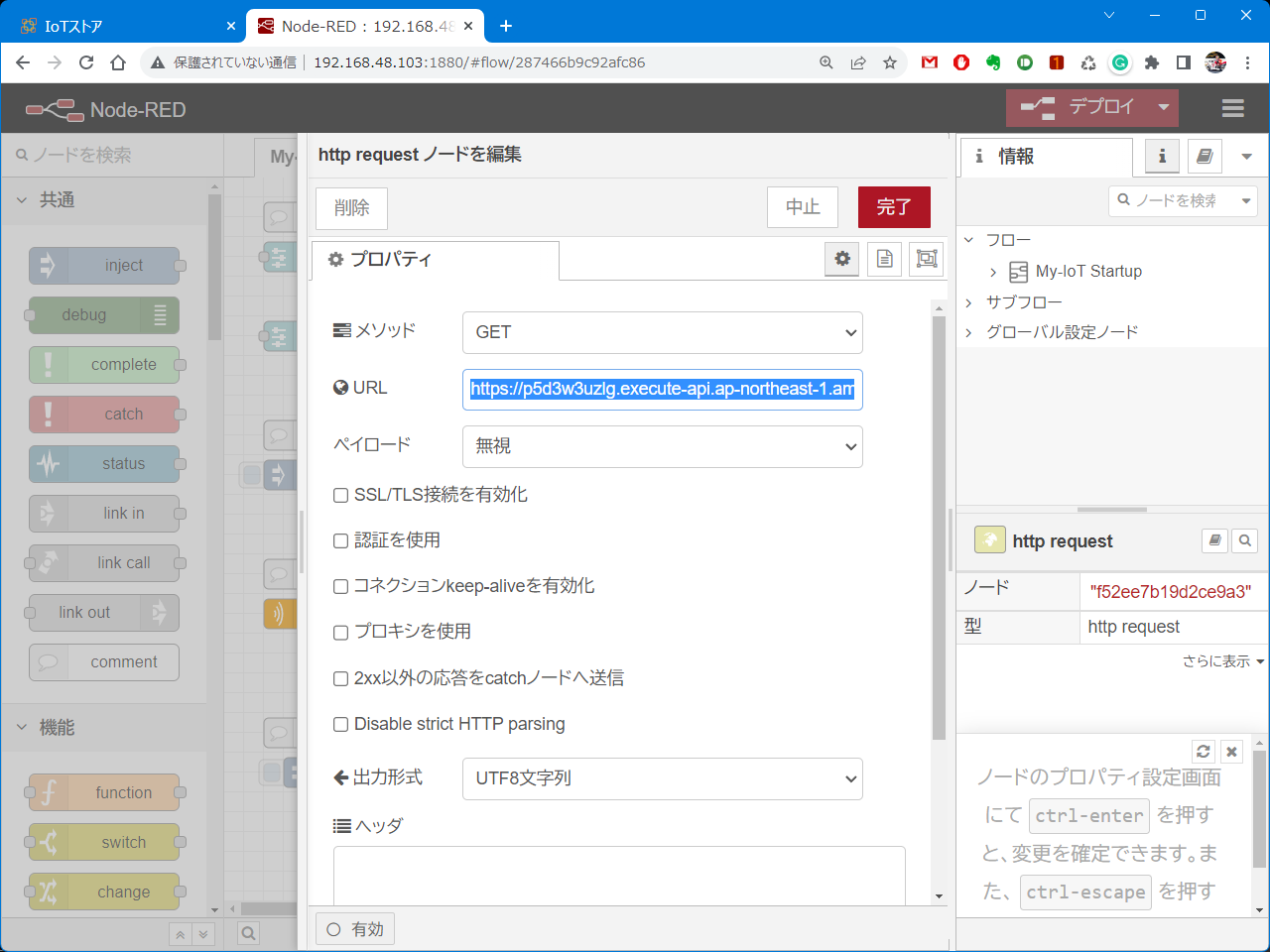Open a new browser tab
Image resolution: width=1270 pixels, height=952 pixels.
506,26
